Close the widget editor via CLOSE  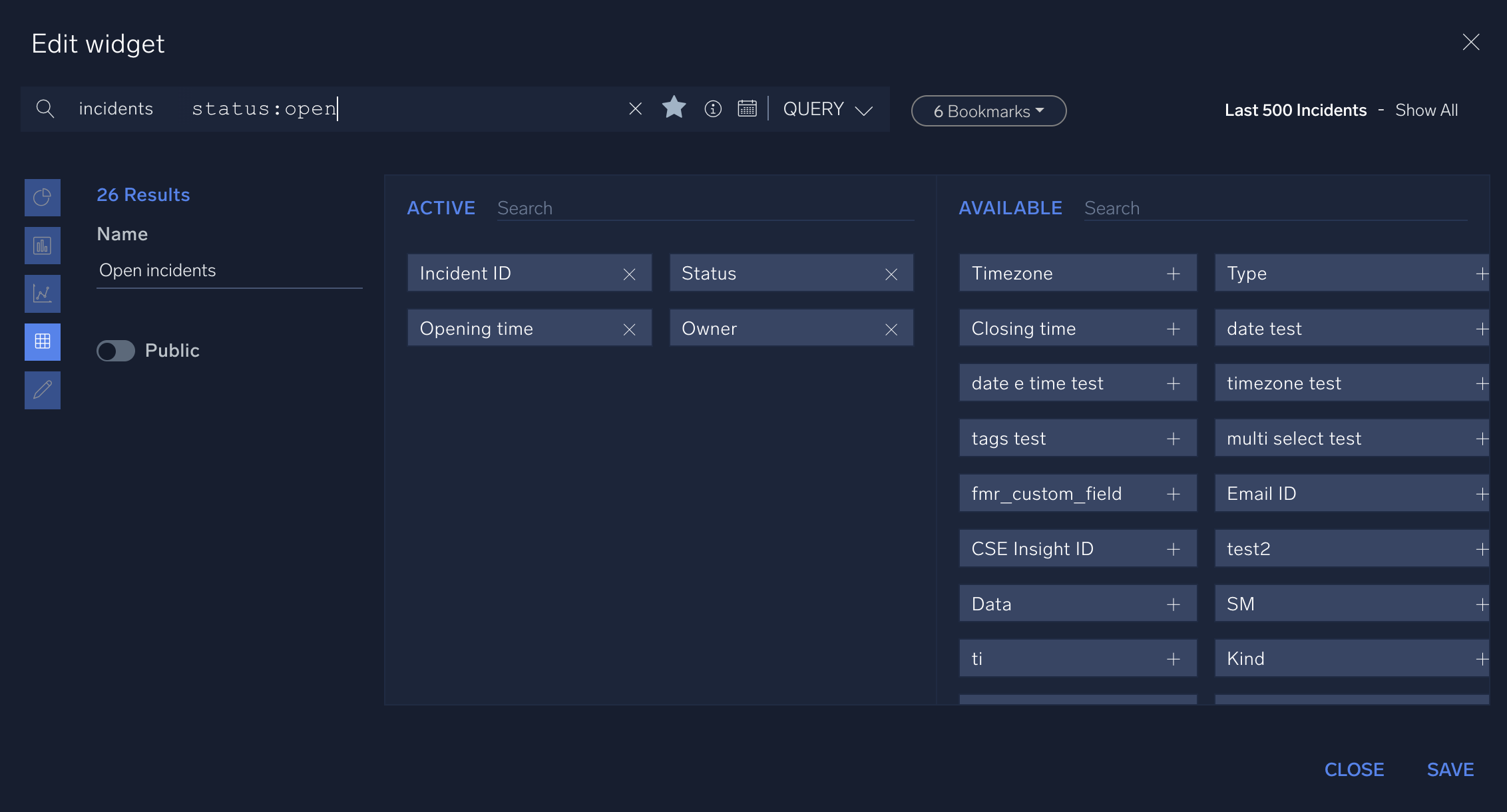(1354, 769)
